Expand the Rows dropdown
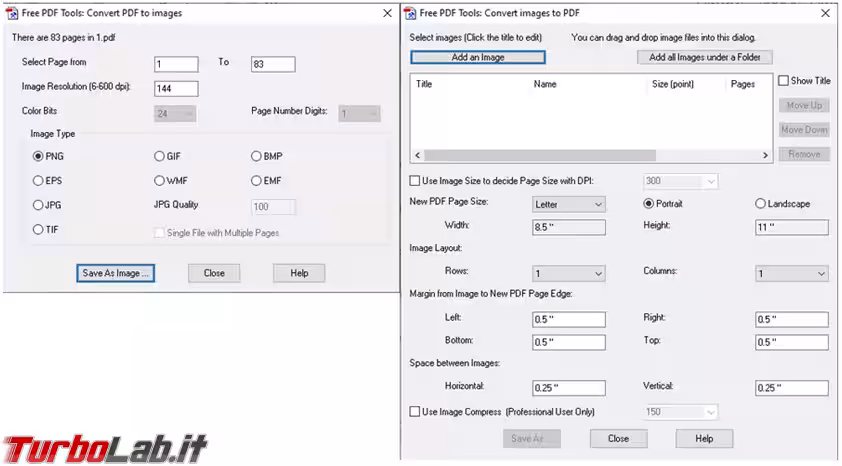 pyautogui.click(x=569, y=274)
